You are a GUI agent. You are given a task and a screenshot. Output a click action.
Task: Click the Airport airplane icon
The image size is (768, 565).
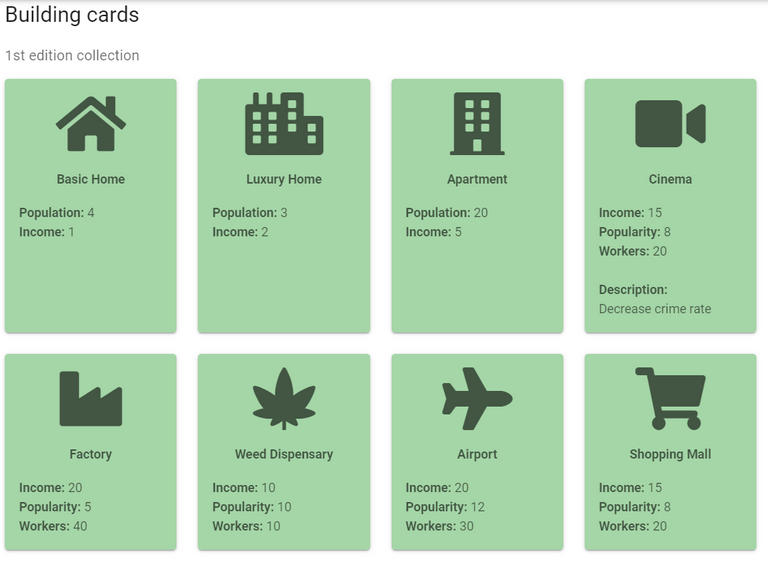click(x=477, y=398)
